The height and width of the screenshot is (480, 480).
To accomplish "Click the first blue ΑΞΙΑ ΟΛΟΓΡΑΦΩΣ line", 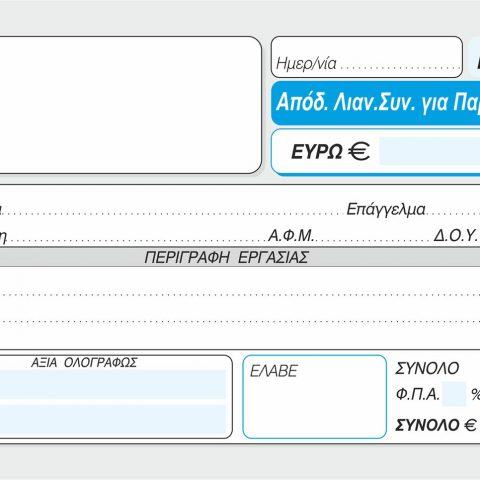I will pos(113,384).
